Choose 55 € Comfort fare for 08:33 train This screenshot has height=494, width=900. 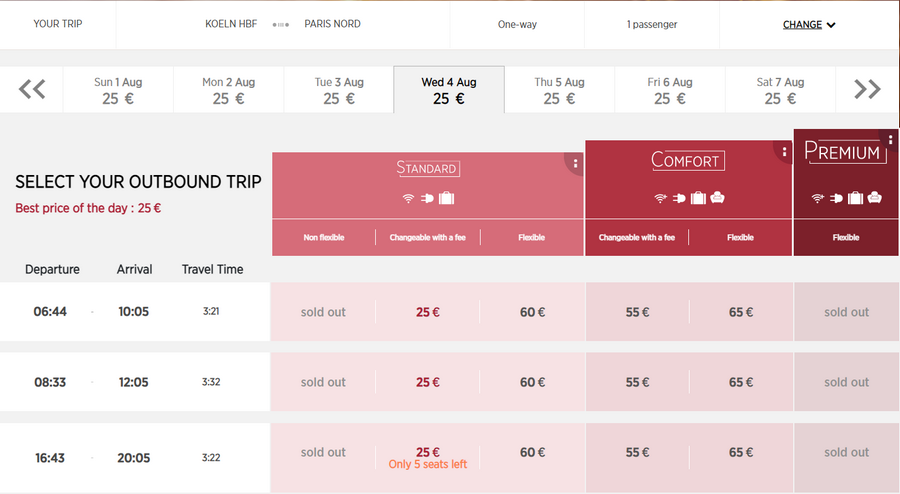[x=637, y=382]
